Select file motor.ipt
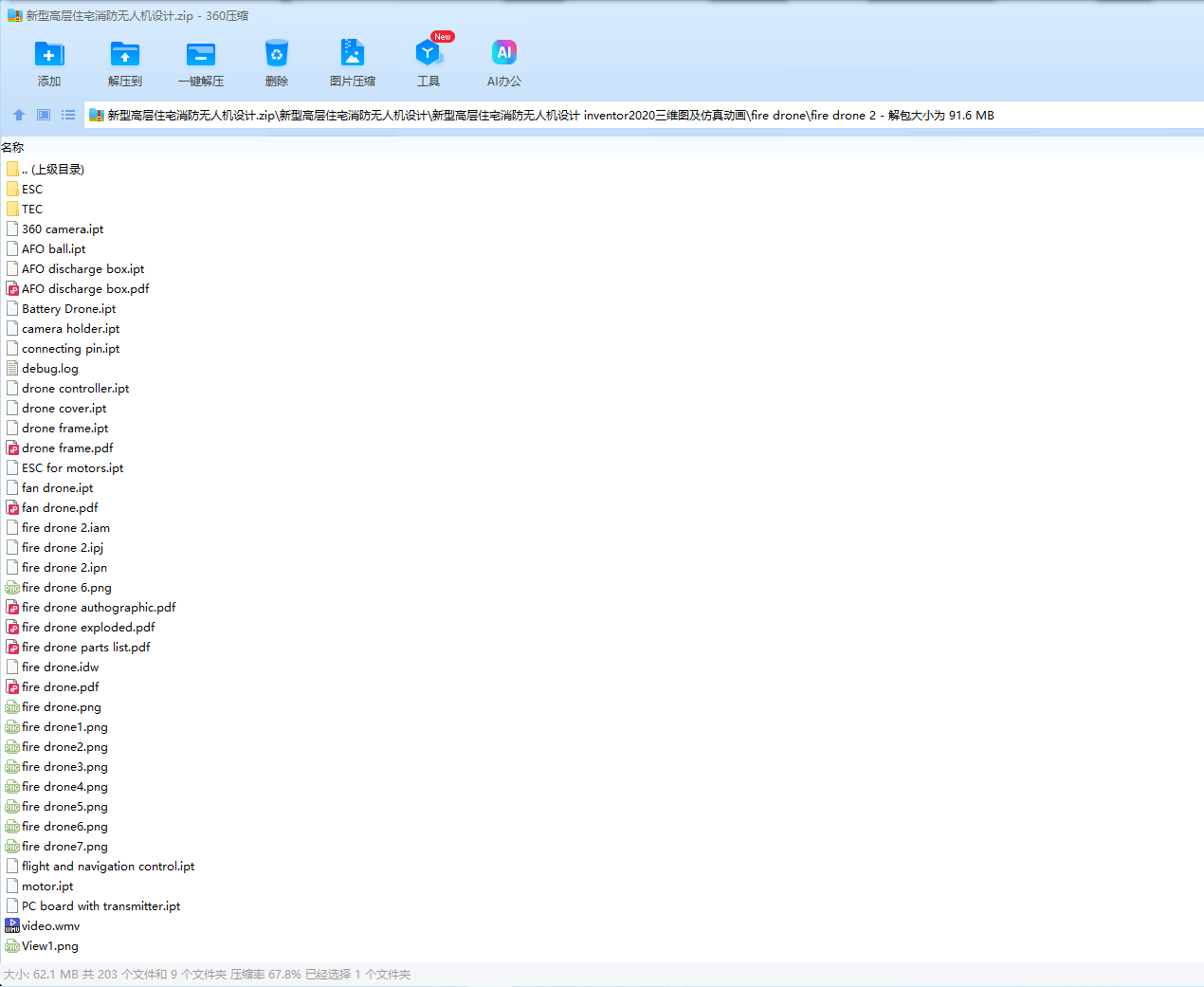This screenshot has width=1204, height=987. (40, 886)
